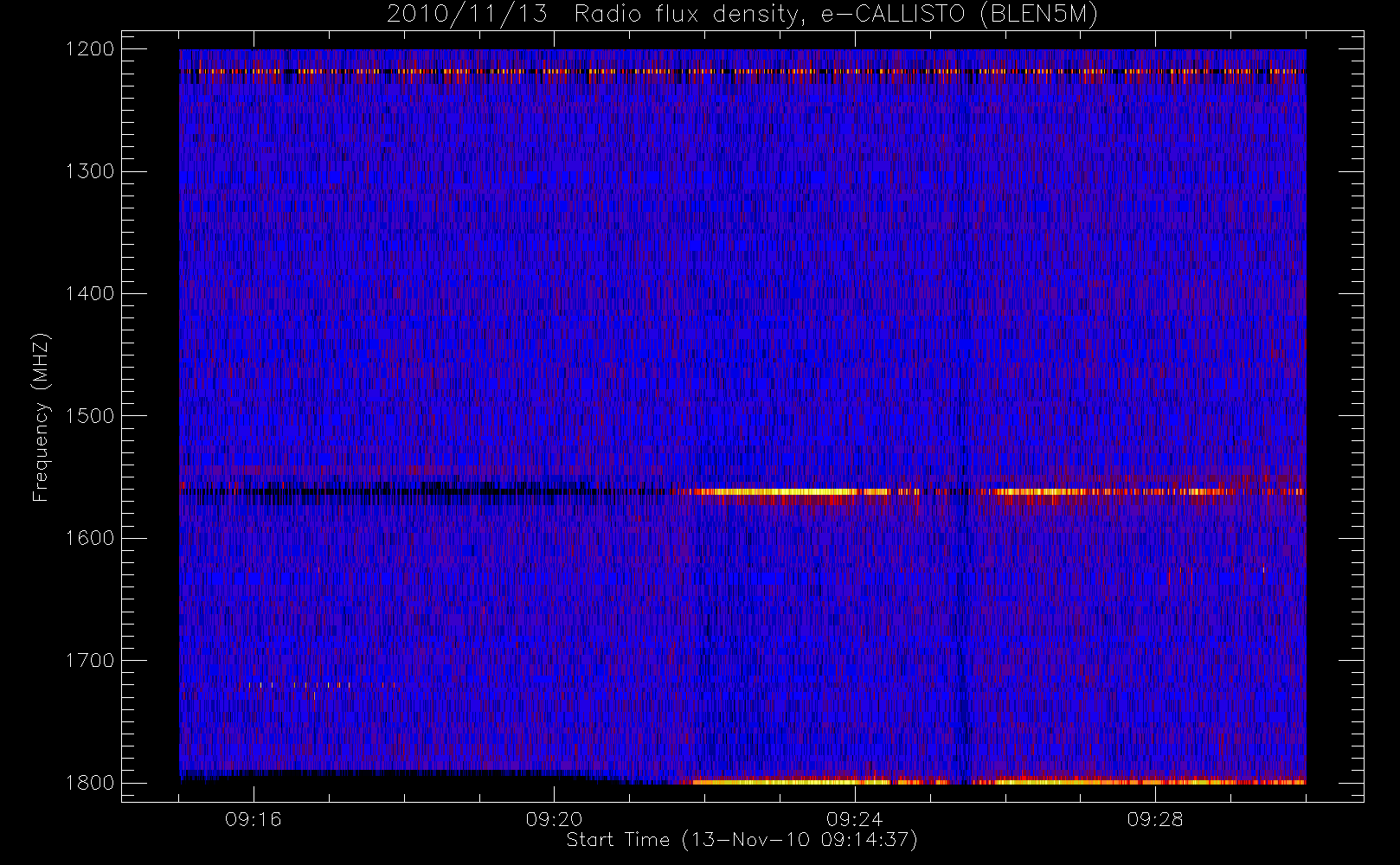Viewport: 1400px width, 865px height.
Task: Click the 1500 frequency tick label
Action: pos(89,416)
